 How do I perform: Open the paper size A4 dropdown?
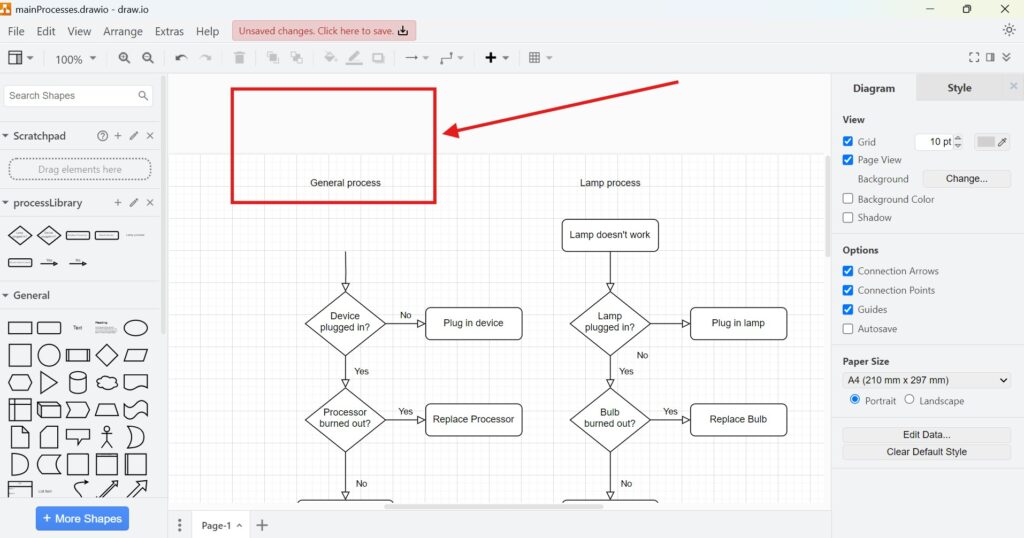pyautogui.click(x=927, y=380)
